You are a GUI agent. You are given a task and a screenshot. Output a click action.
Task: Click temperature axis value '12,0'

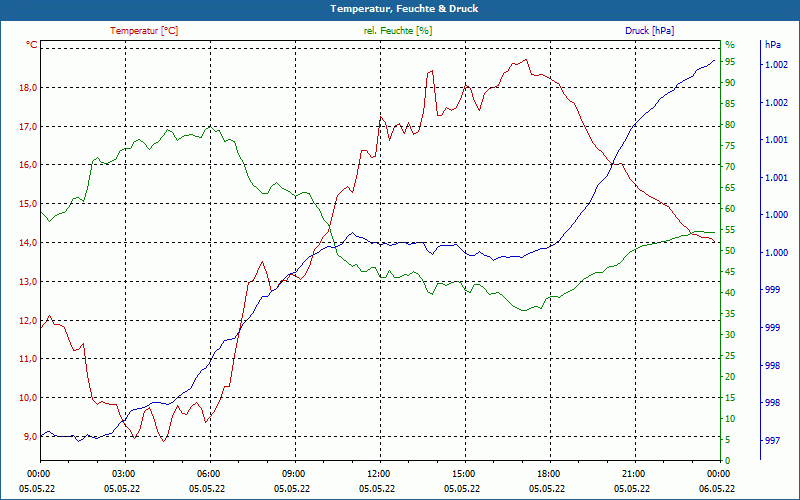pyautogui.click(x=28, y=320)
